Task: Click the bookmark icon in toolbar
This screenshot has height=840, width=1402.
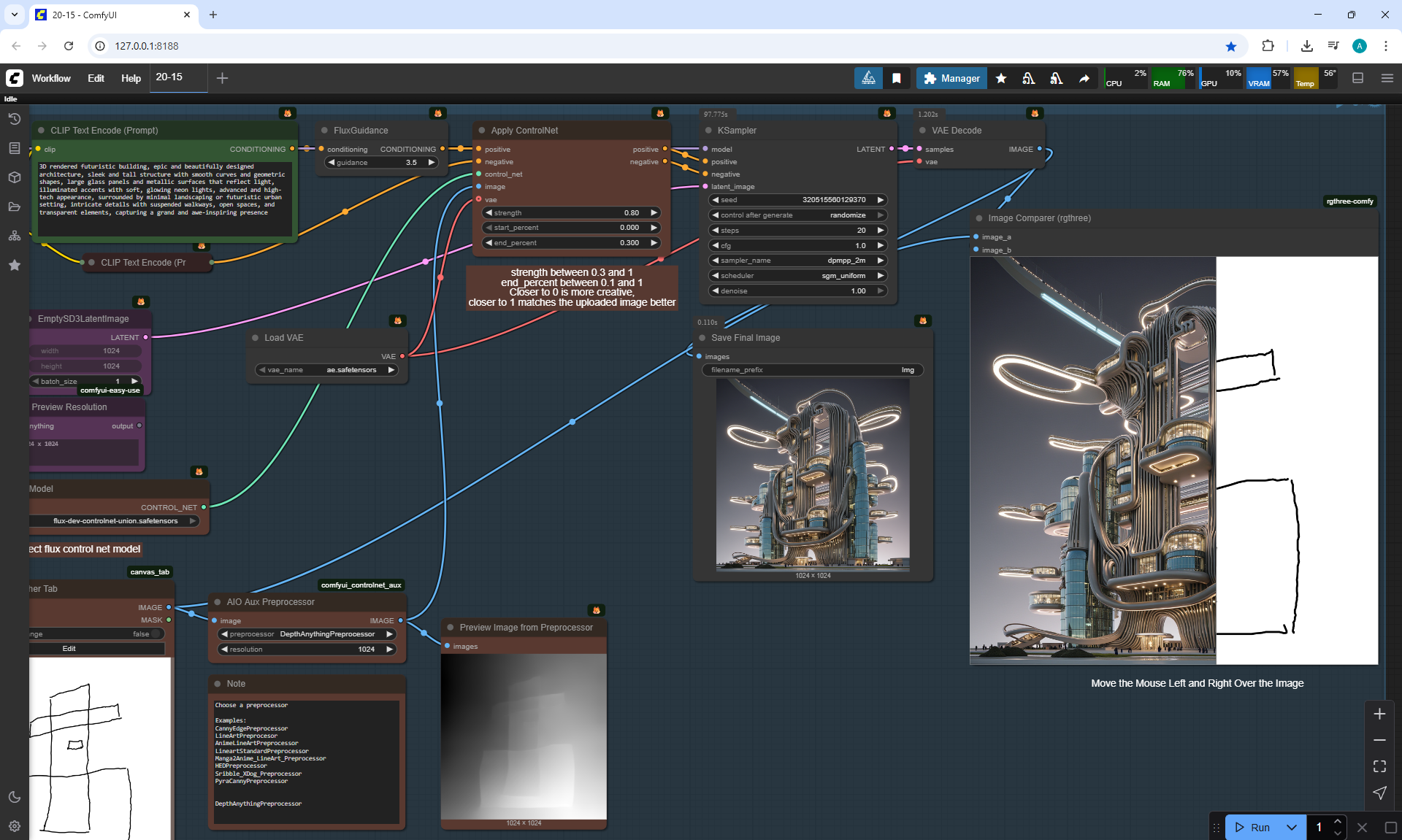Action: pyautogui.click(x=897, y=78)
